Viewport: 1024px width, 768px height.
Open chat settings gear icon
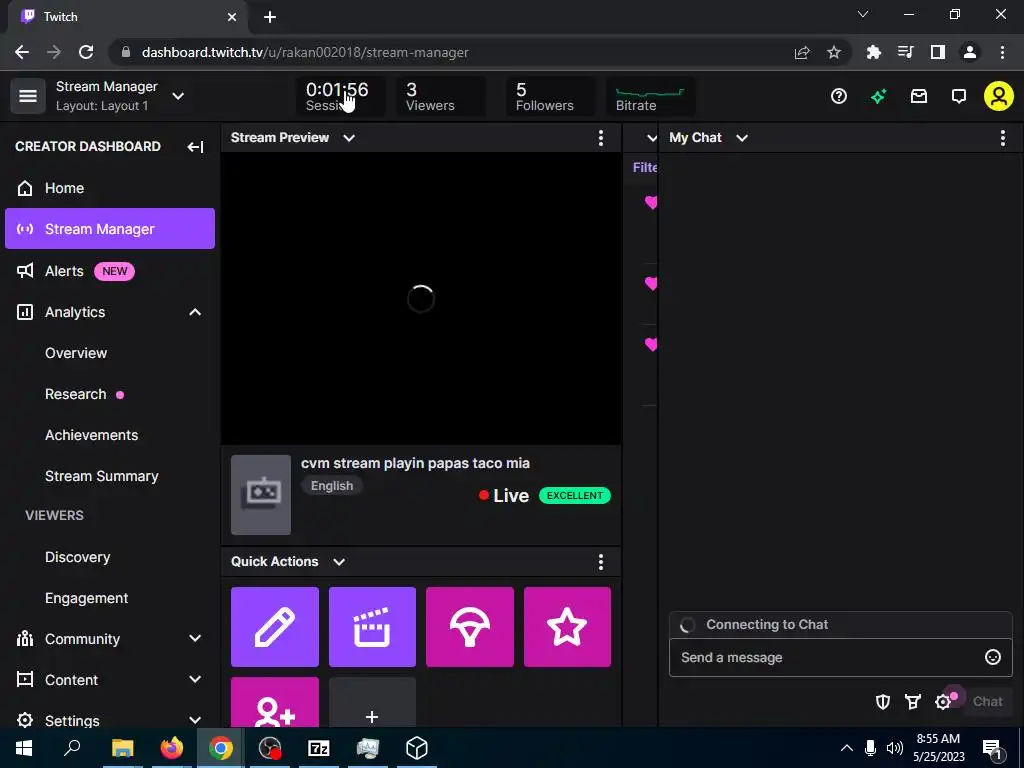(943, 701)
